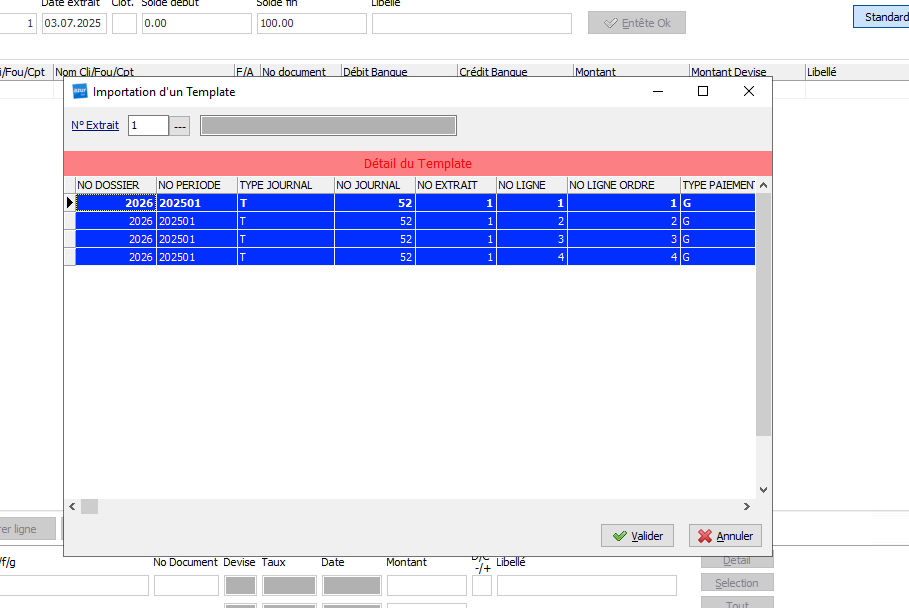
Task: Click TYPE PAIEMENT cell G in line 4 row
Action: [x=718, y=257]
